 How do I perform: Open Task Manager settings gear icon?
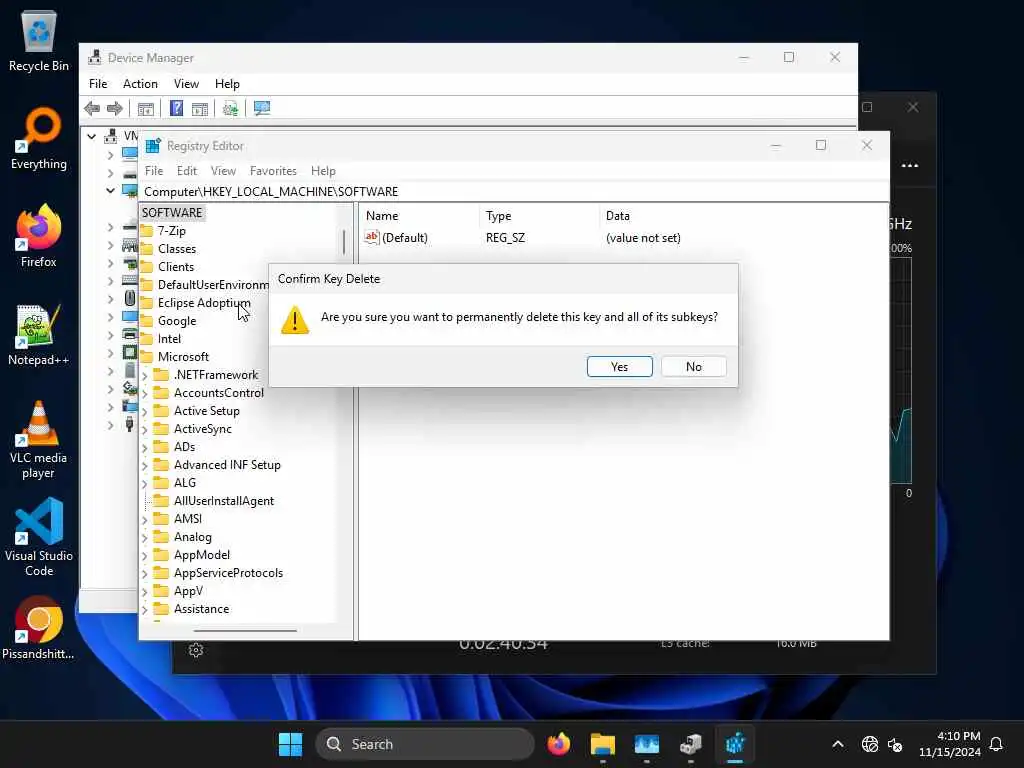[x=196, y=650]
